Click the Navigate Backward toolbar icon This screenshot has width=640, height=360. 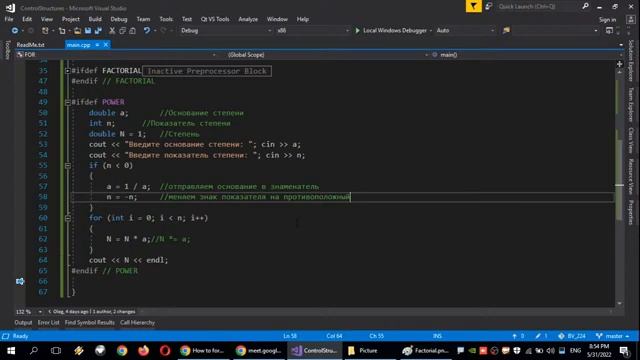pyautogui.click(x=15, y=31)
